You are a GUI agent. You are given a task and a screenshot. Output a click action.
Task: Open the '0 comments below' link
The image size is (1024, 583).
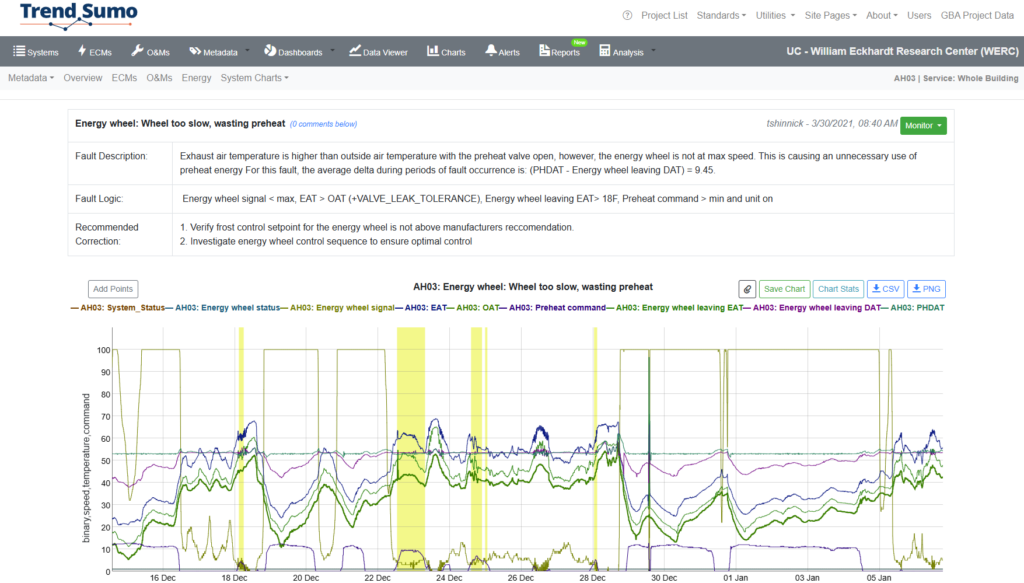323,124
